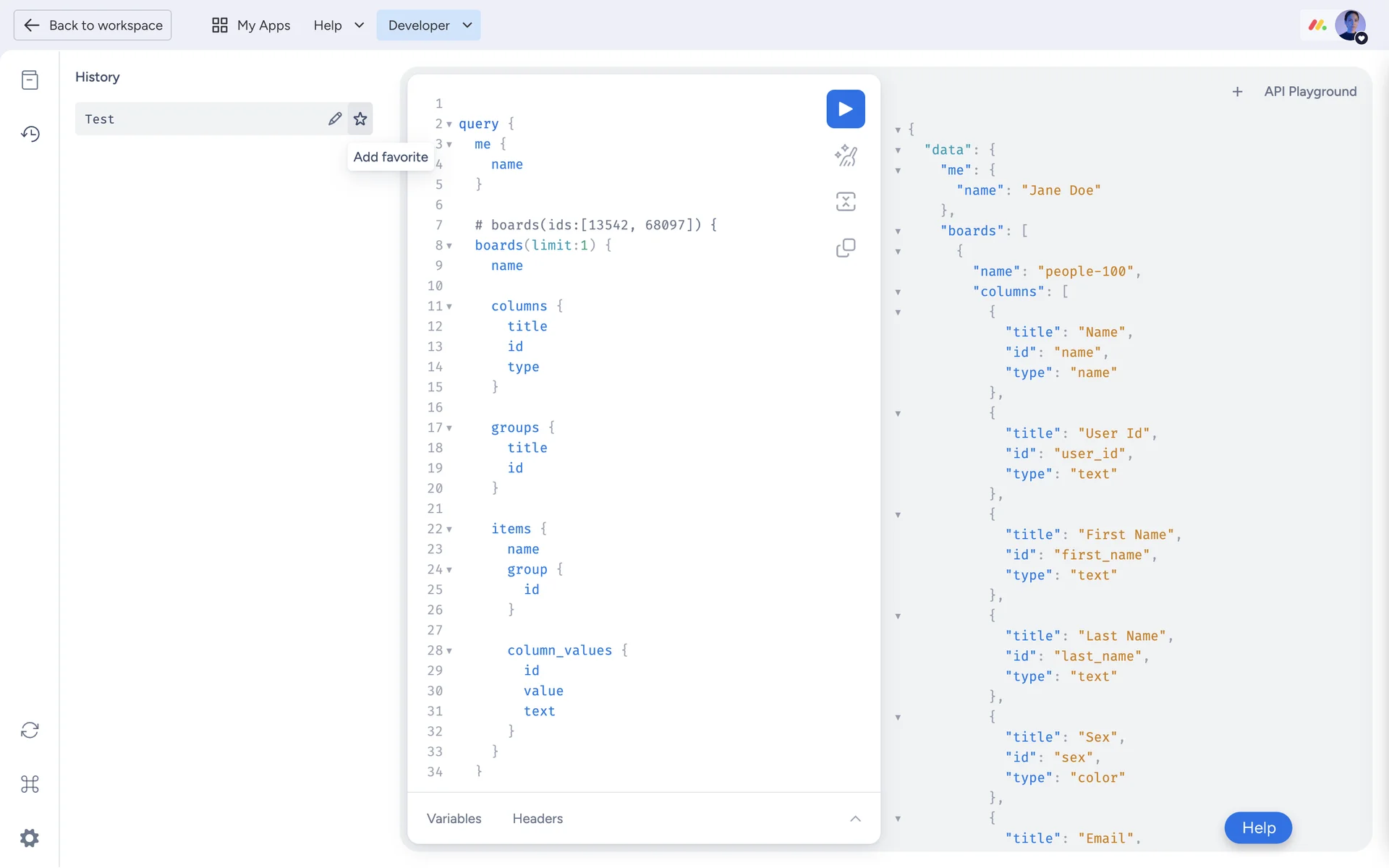Edit the Test history item label
The height and width of the screenshot is (868, 1389).
point(334,119)
